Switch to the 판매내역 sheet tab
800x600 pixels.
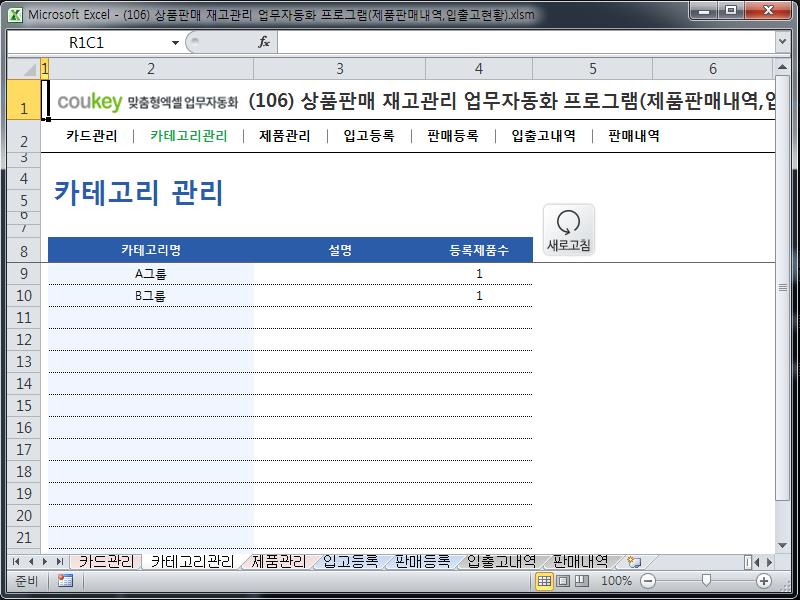581,562
